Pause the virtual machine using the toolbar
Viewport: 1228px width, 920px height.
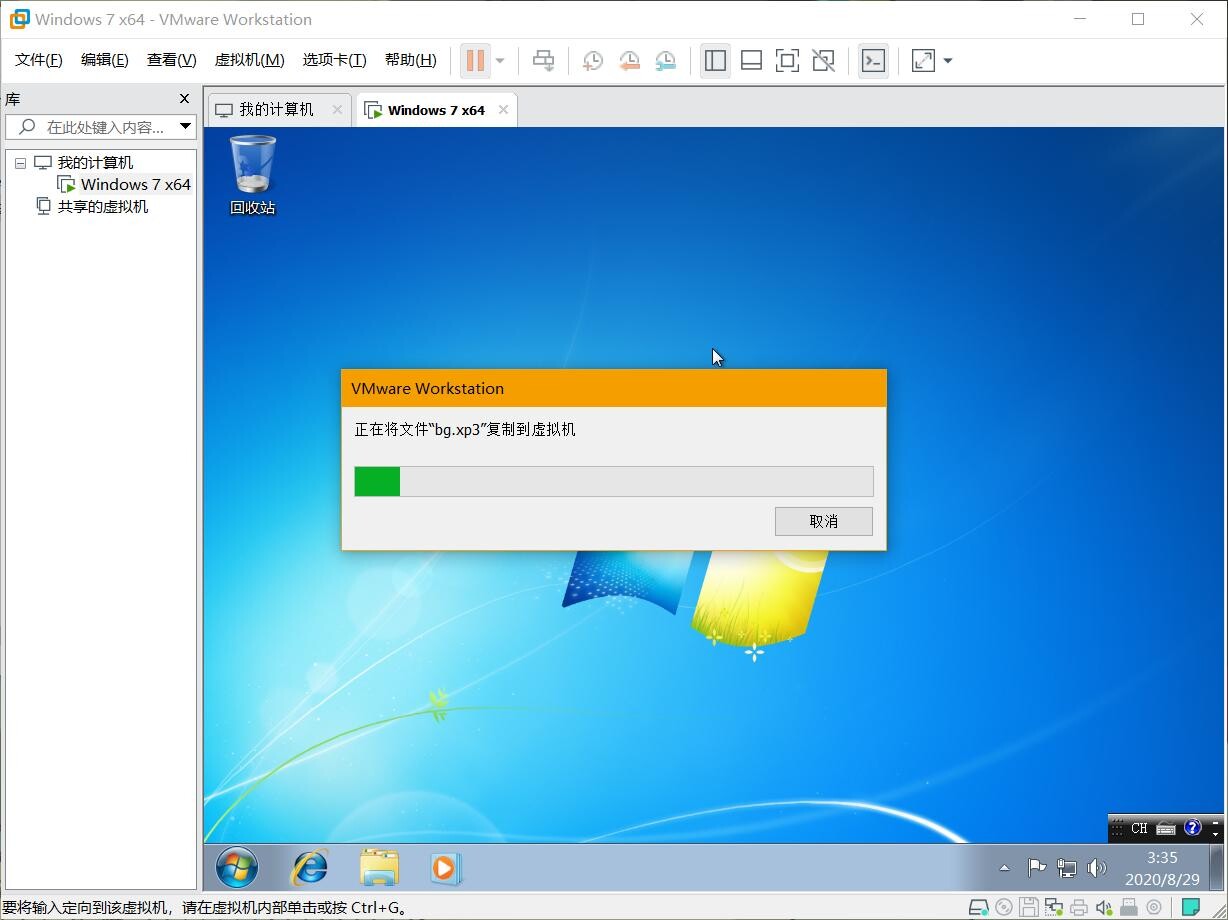[475, 61]
